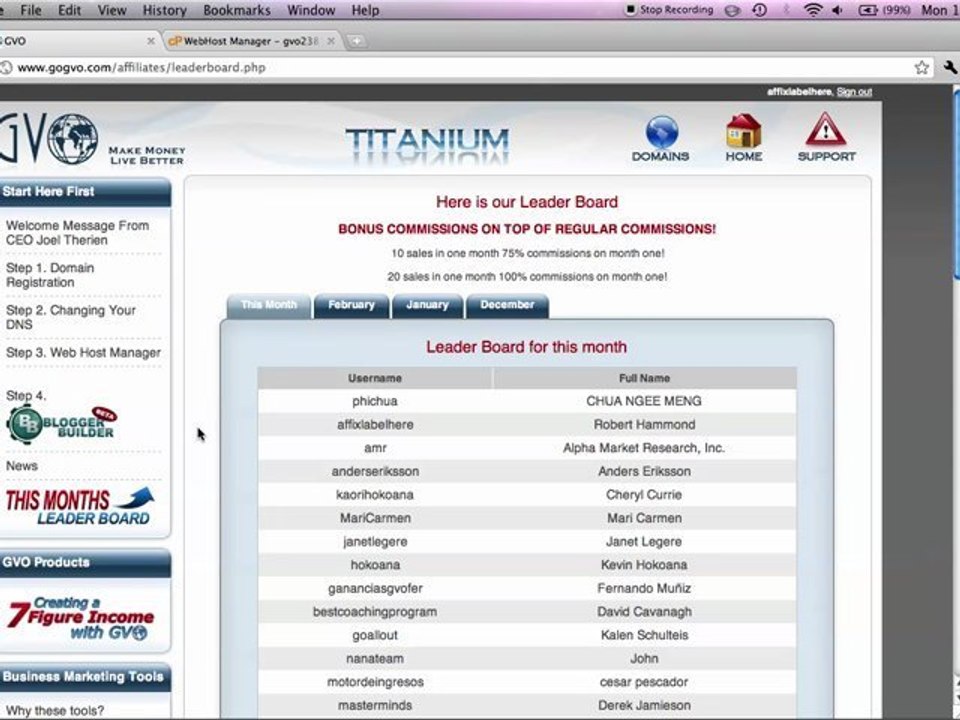Click cesar pescador full name cell

click(644, 682)
